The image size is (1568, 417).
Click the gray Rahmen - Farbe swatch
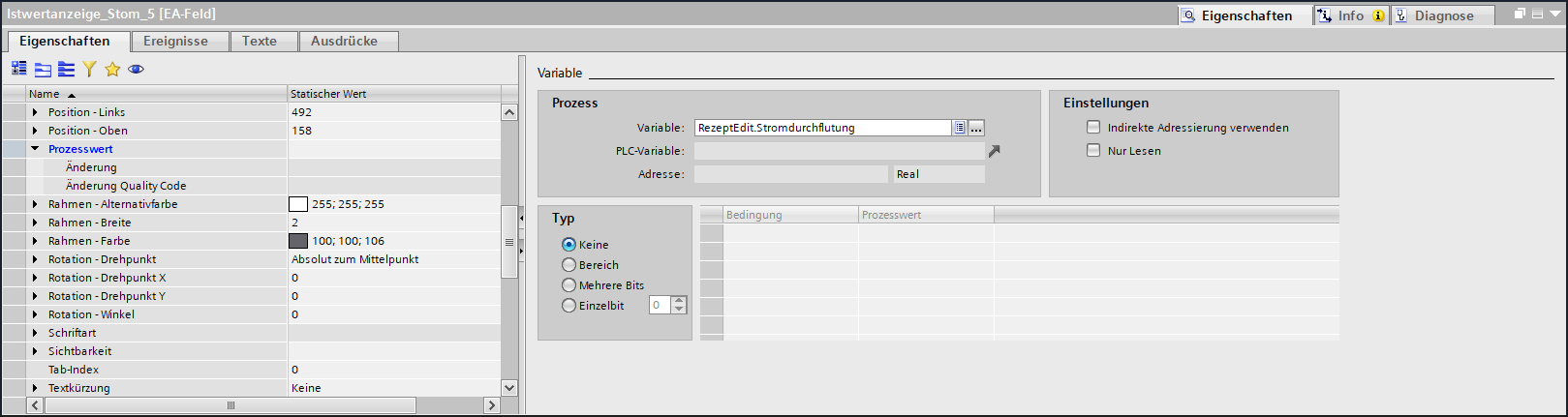pos(298,241)
